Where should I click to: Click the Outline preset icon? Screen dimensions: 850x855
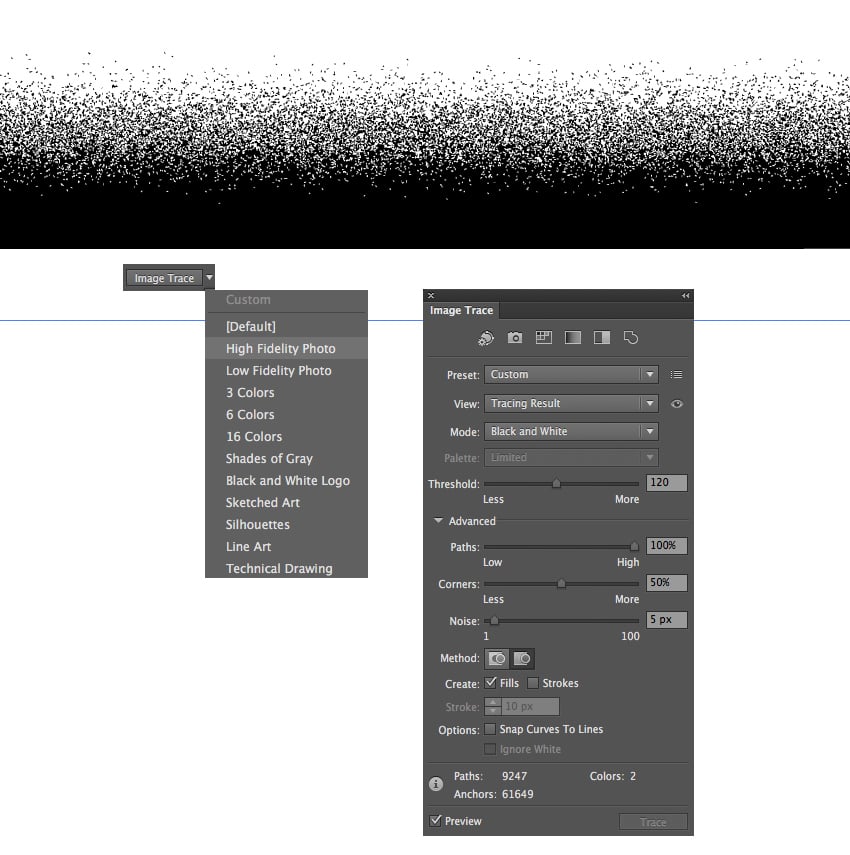[631, 338]
